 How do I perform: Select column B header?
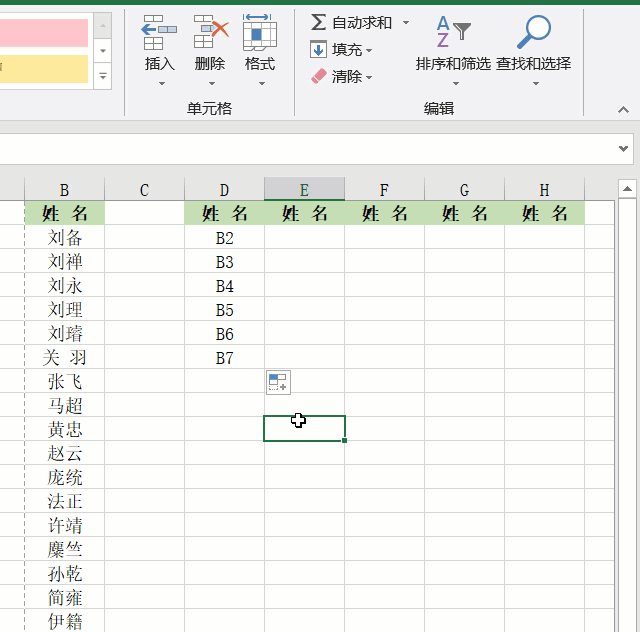pyautogui.click(x=64, y=190)
